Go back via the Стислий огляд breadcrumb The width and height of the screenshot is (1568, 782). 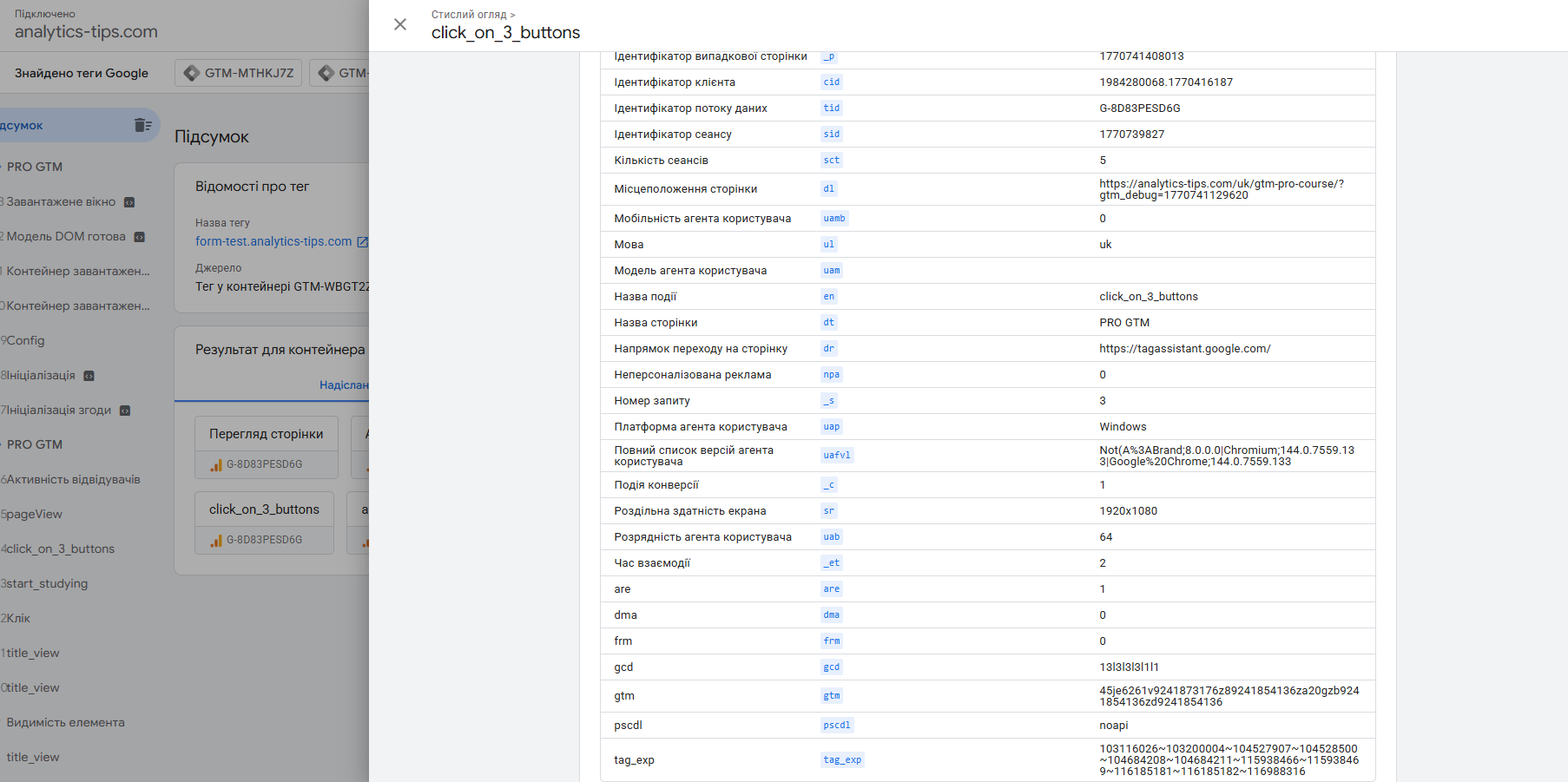pyautogui.click(x=469, y=14)
